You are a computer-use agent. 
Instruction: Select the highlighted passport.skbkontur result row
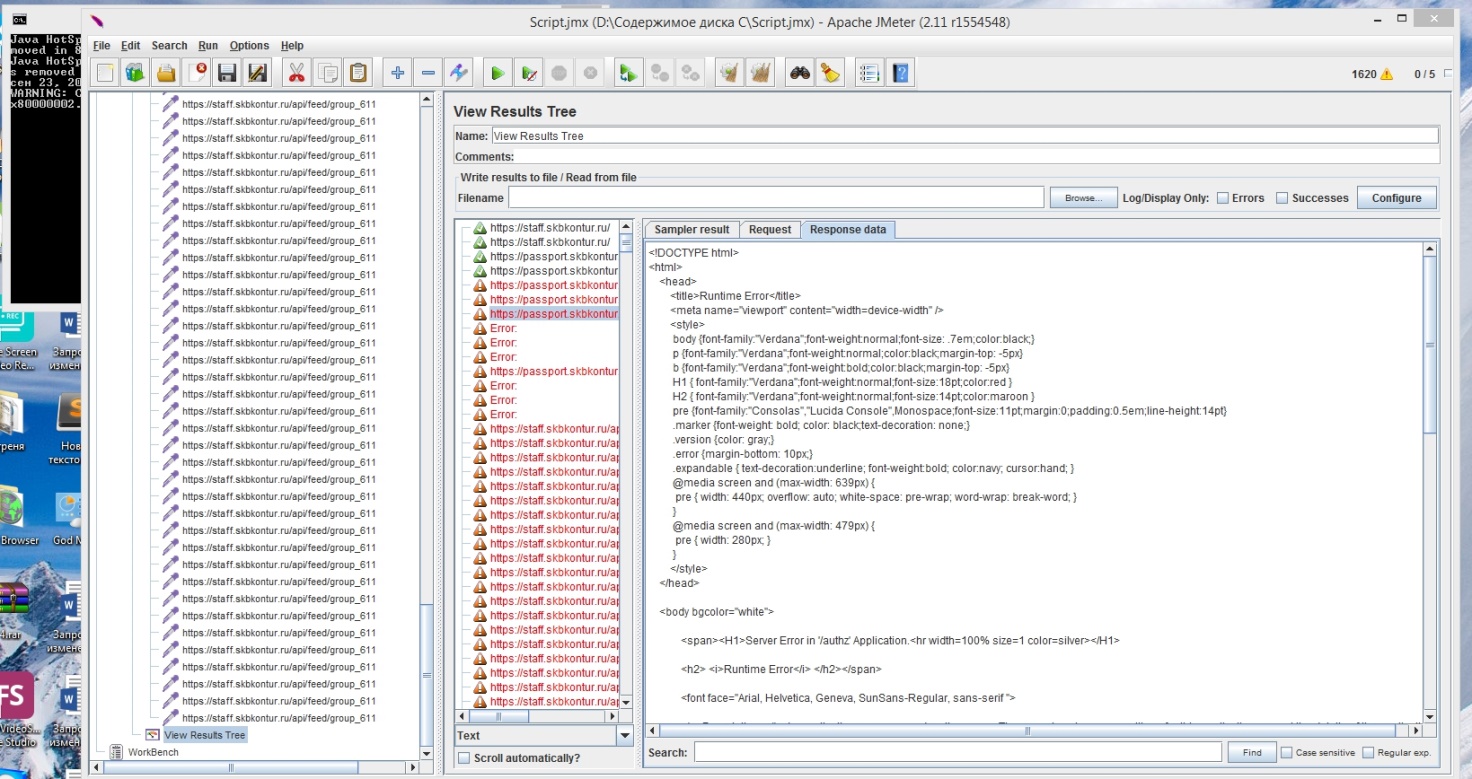coord(553,314)
